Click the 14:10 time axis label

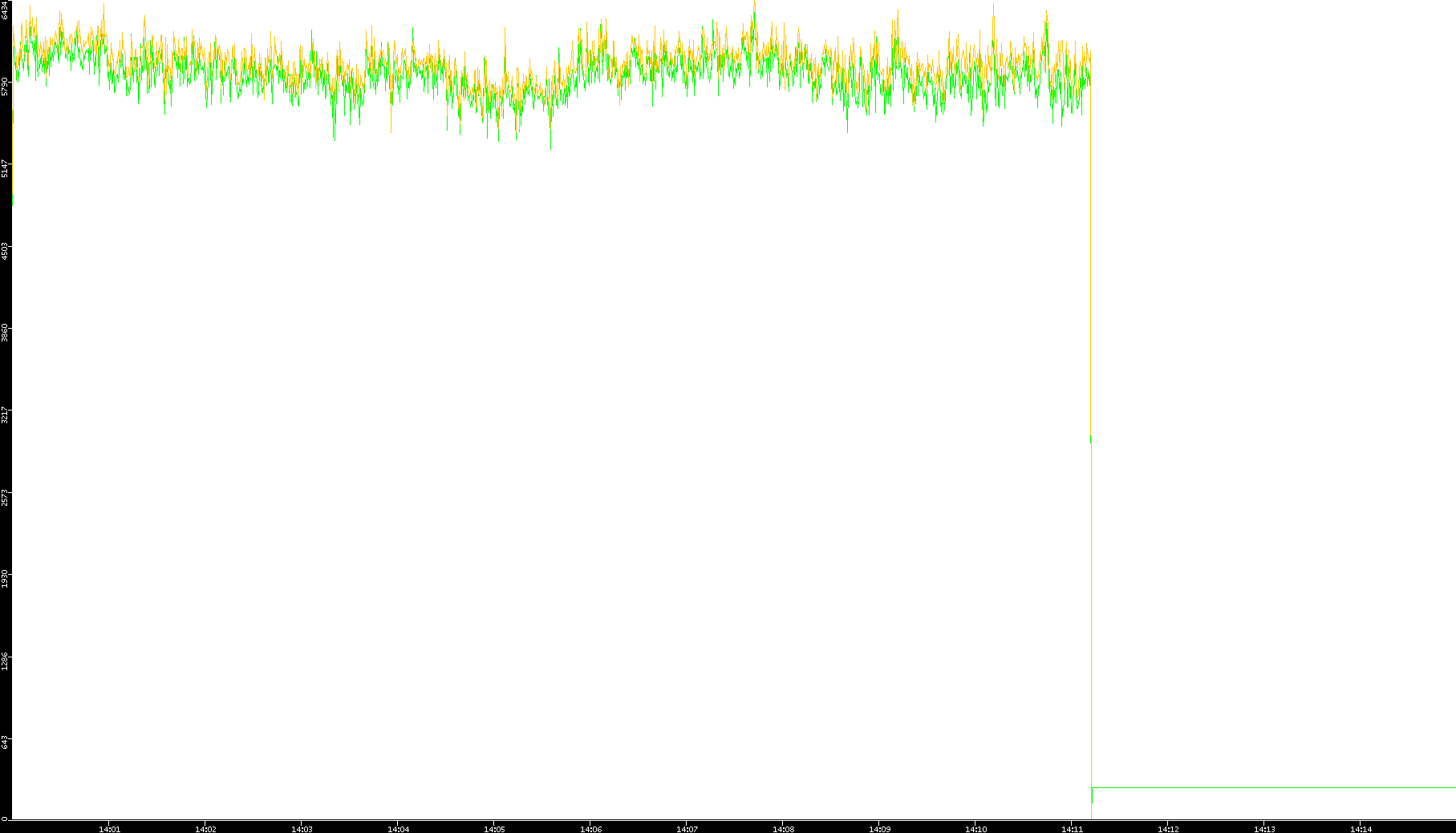(975, 828)
